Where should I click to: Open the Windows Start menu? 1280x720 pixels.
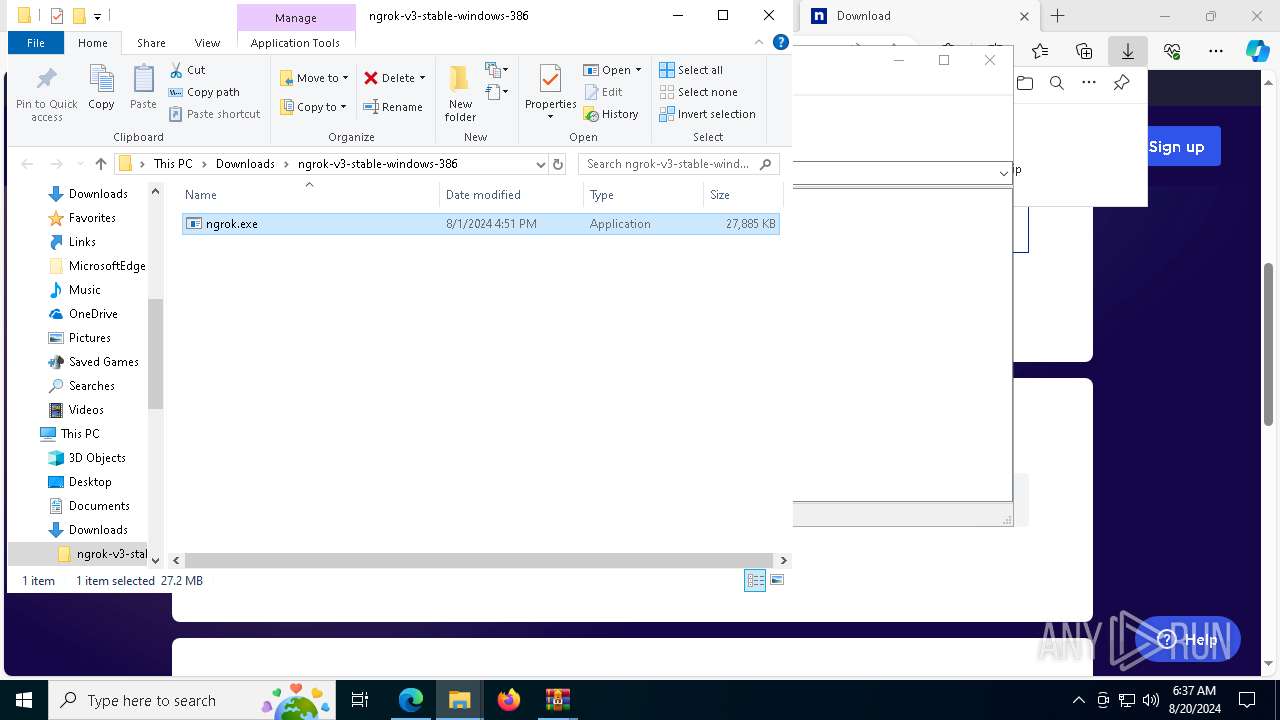[x=24, y=700]
